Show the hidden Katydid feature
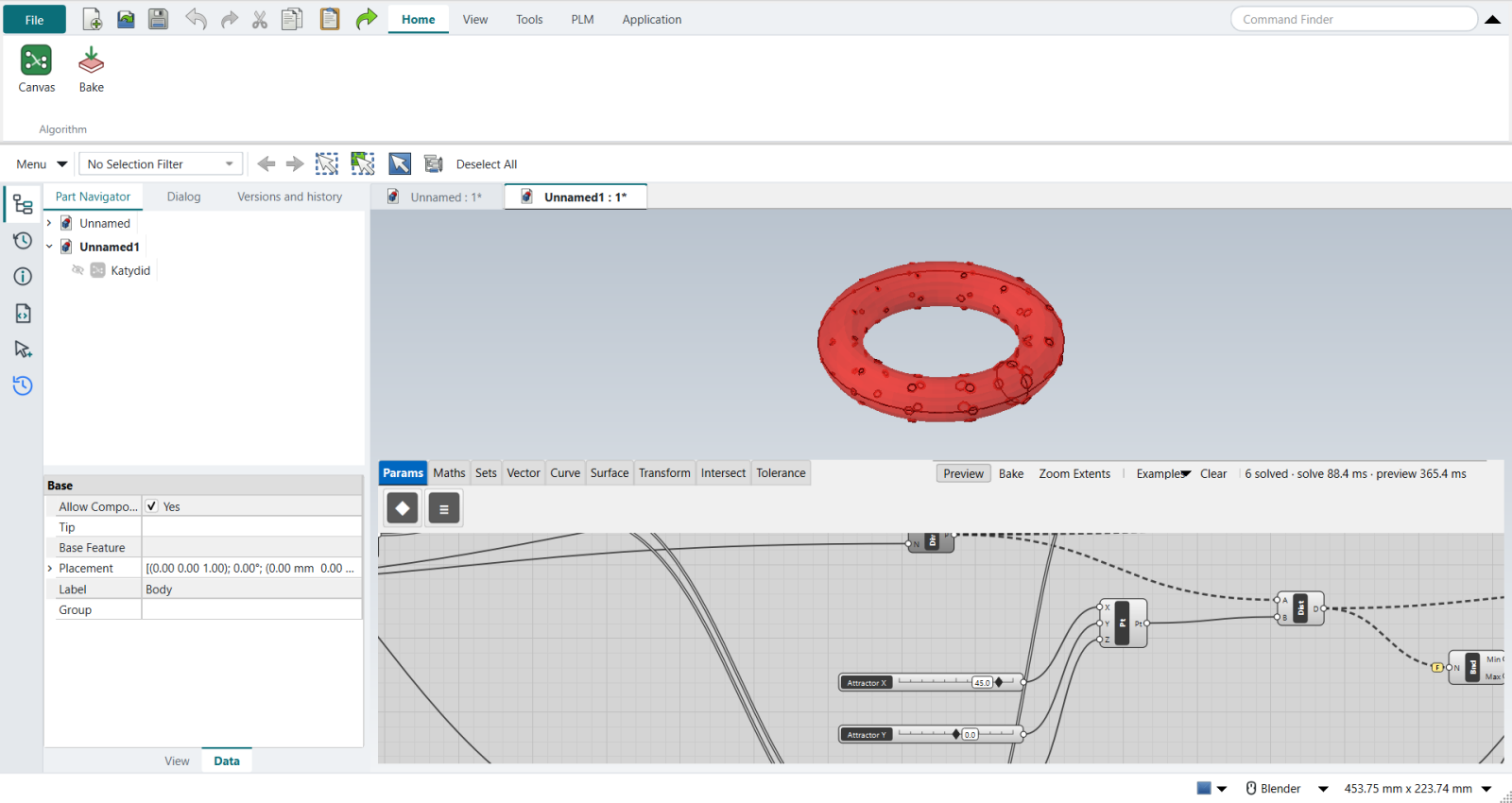The height and width of the screenshot is (803, 1512). click(x=78, y=270)
